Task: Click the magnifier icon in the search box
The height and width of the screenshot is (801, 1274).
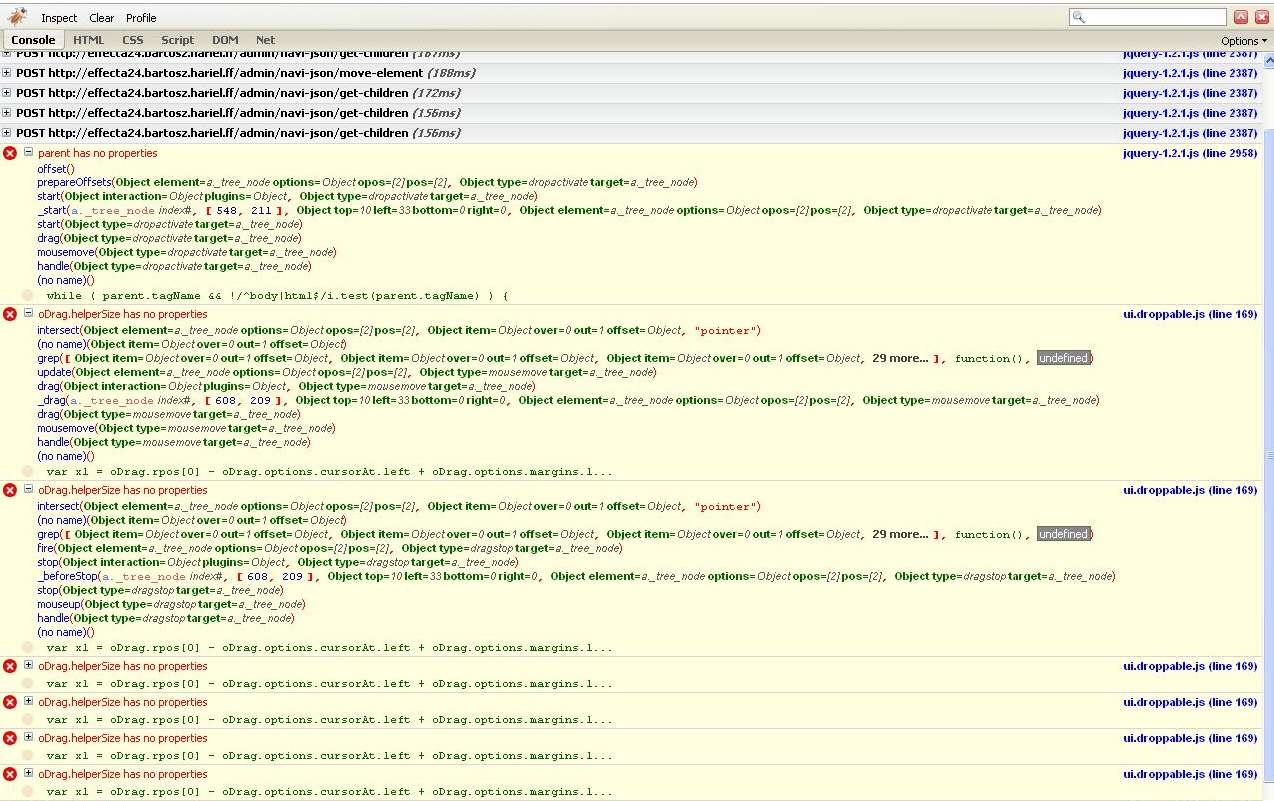Action: (x=1079, y=17)
